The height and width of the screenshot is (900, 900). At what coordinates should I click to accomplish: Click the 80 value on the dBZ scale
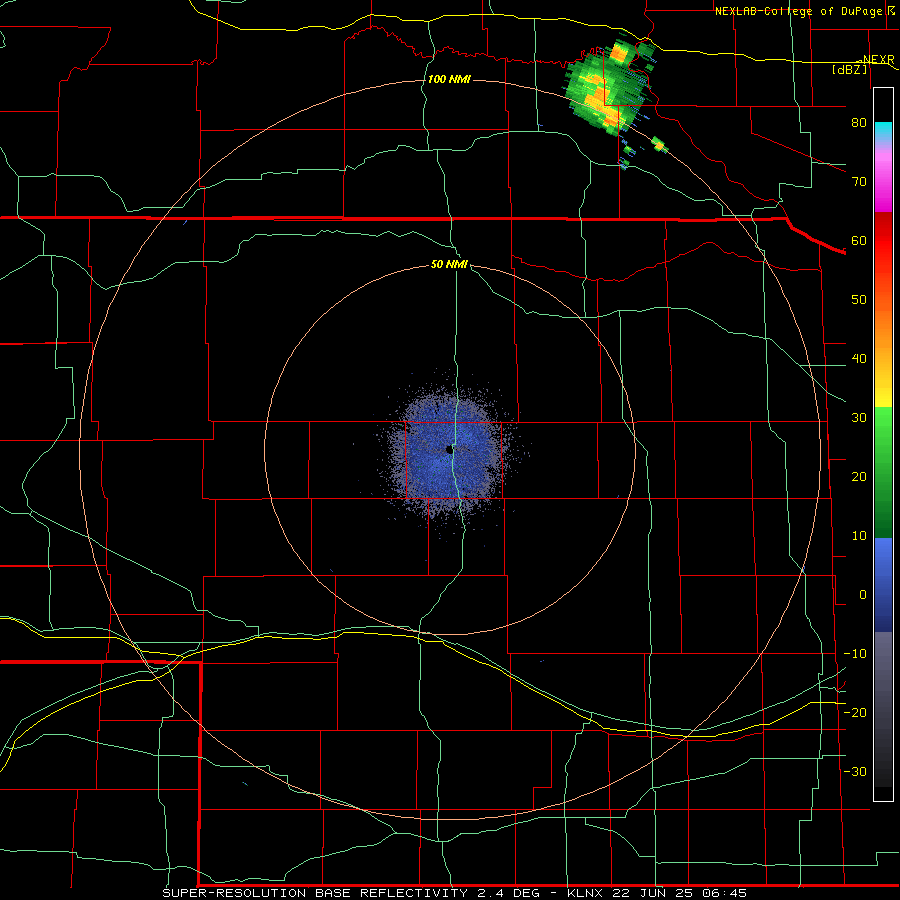click(x=859, y=123)
